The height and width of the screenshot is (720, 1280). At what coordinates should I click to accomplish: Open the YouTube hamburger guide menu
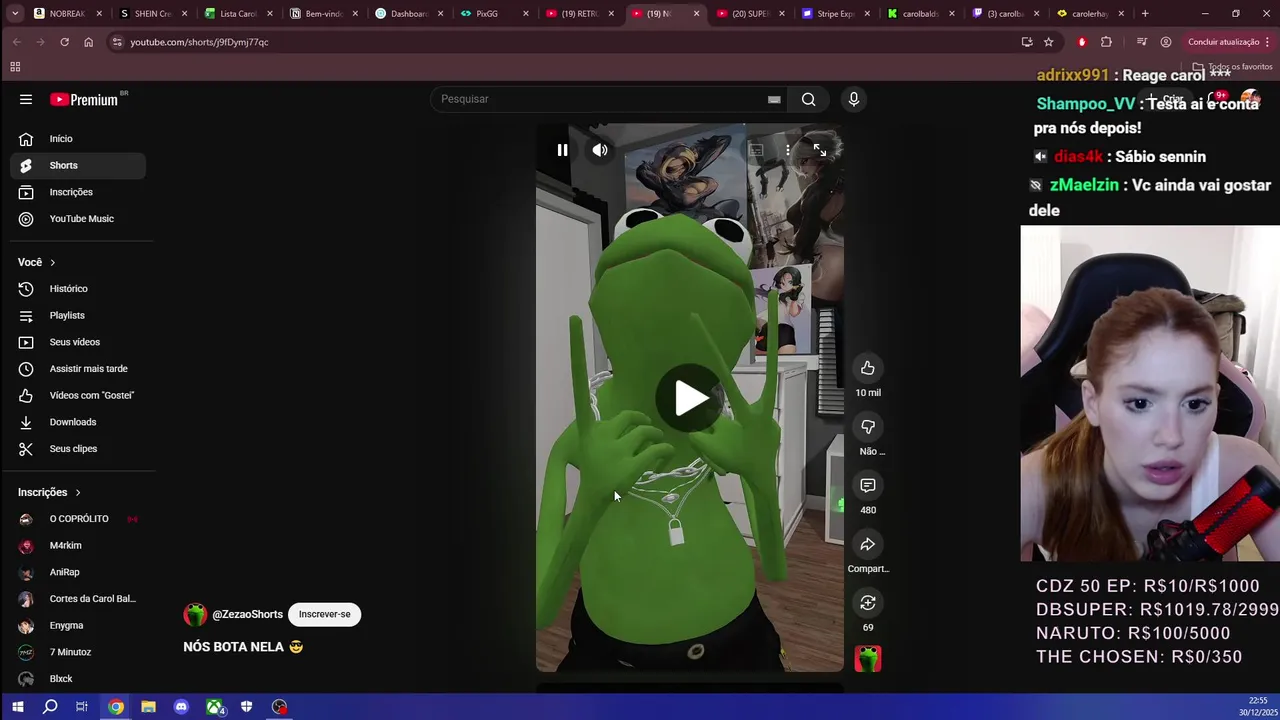point(26,99)
